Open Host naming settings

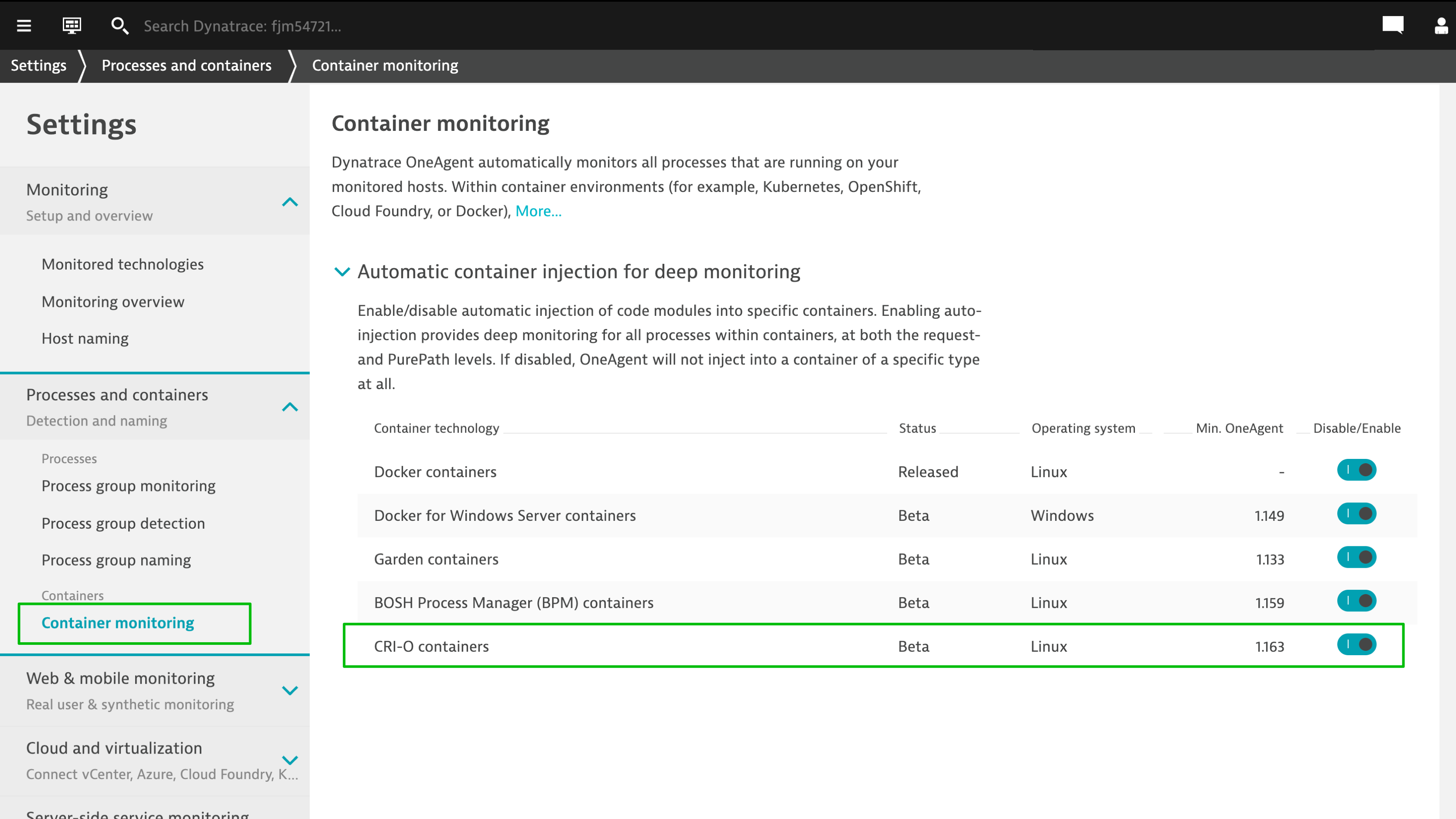pyautogui.click(x=85, y=338)
